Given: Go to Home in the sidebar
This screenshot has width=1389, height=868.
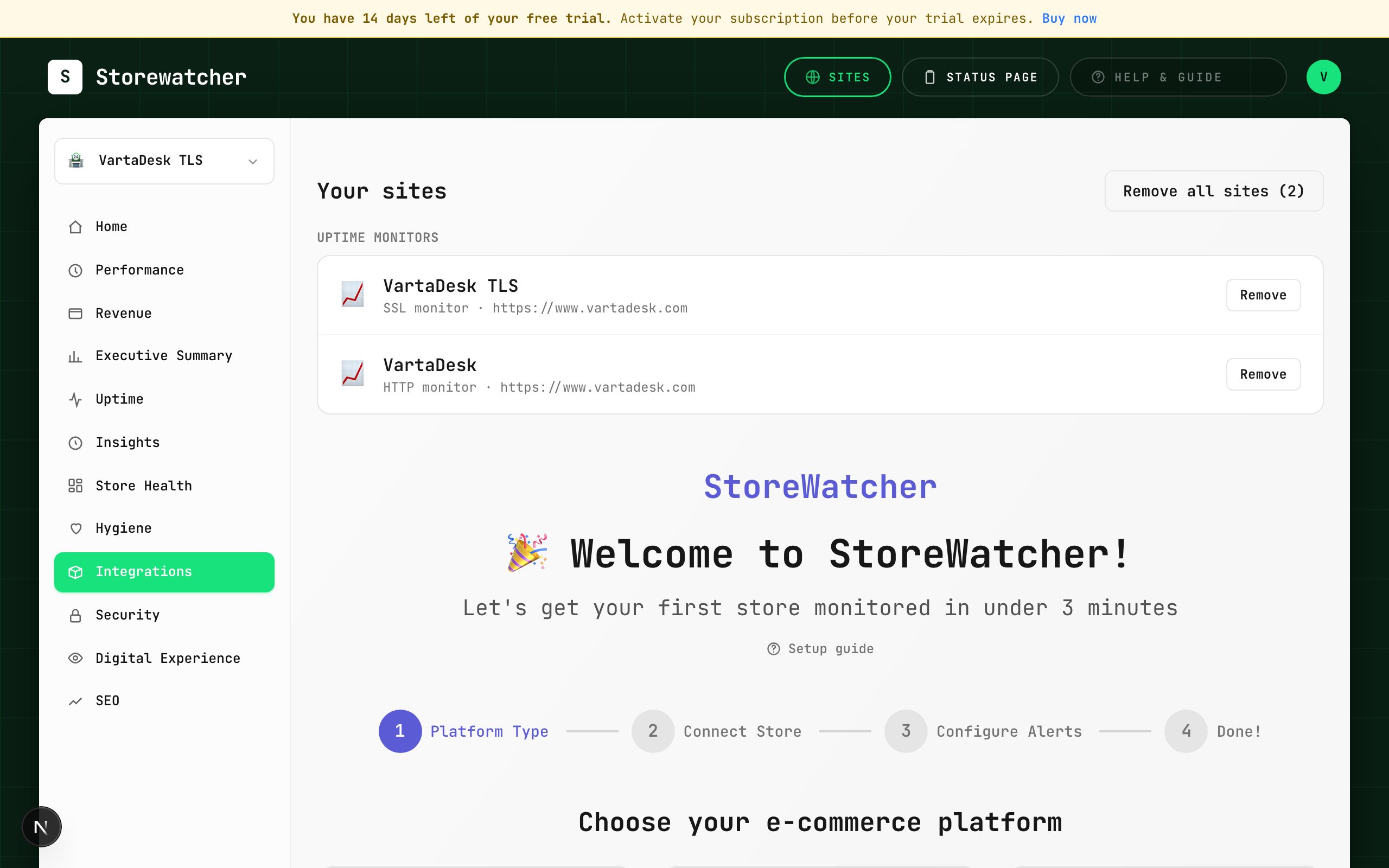Looking at the screenshot, I should 164,227.
